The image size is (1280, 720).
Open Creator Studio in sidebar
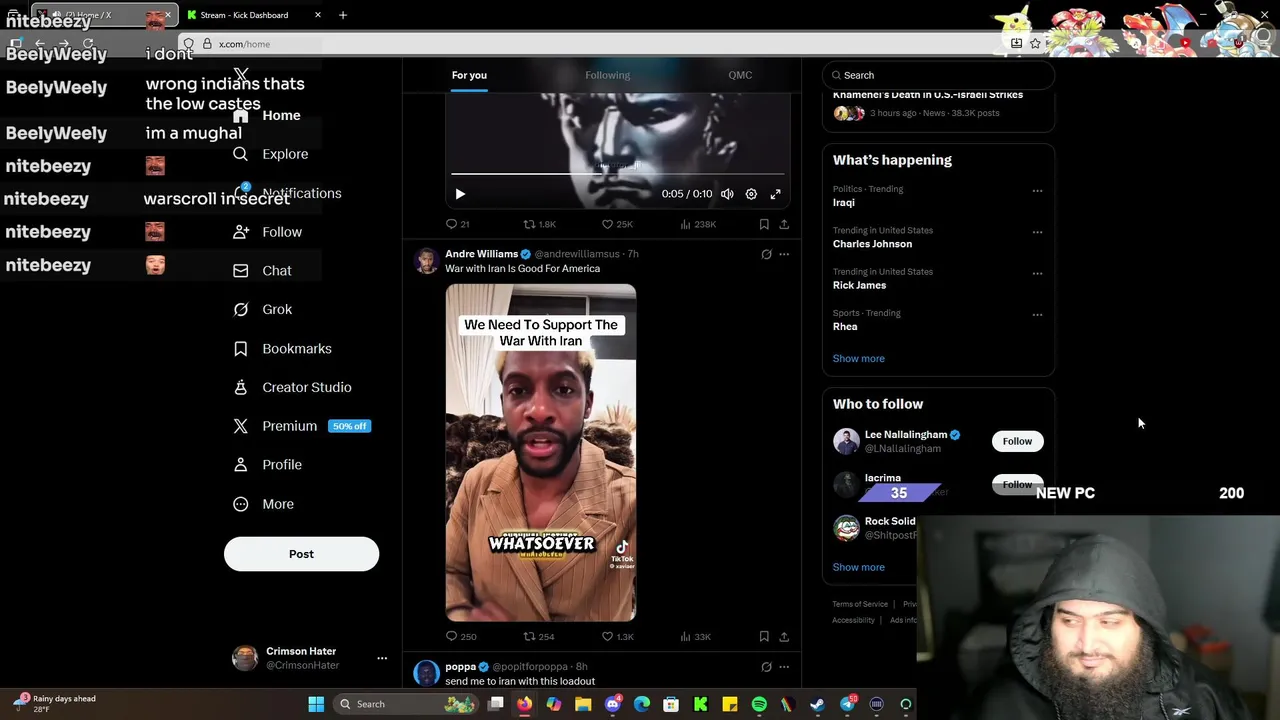point(292,388)
